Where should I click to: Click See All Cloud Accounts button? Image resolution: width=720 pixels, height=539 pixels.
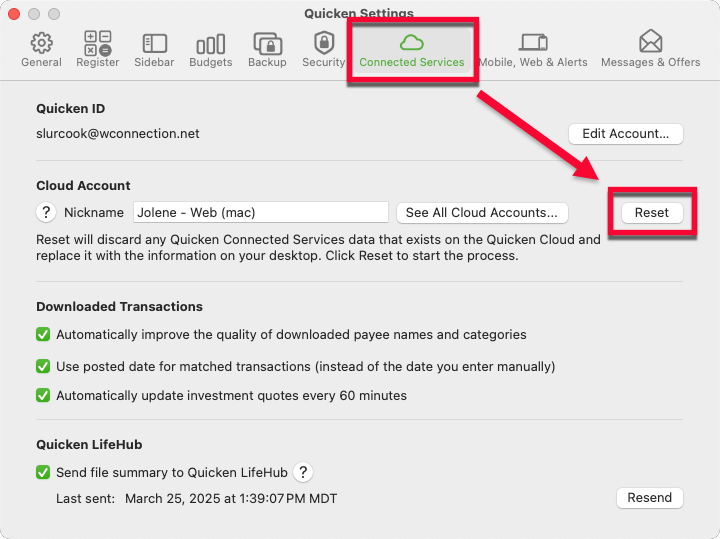tap(482, 213)
